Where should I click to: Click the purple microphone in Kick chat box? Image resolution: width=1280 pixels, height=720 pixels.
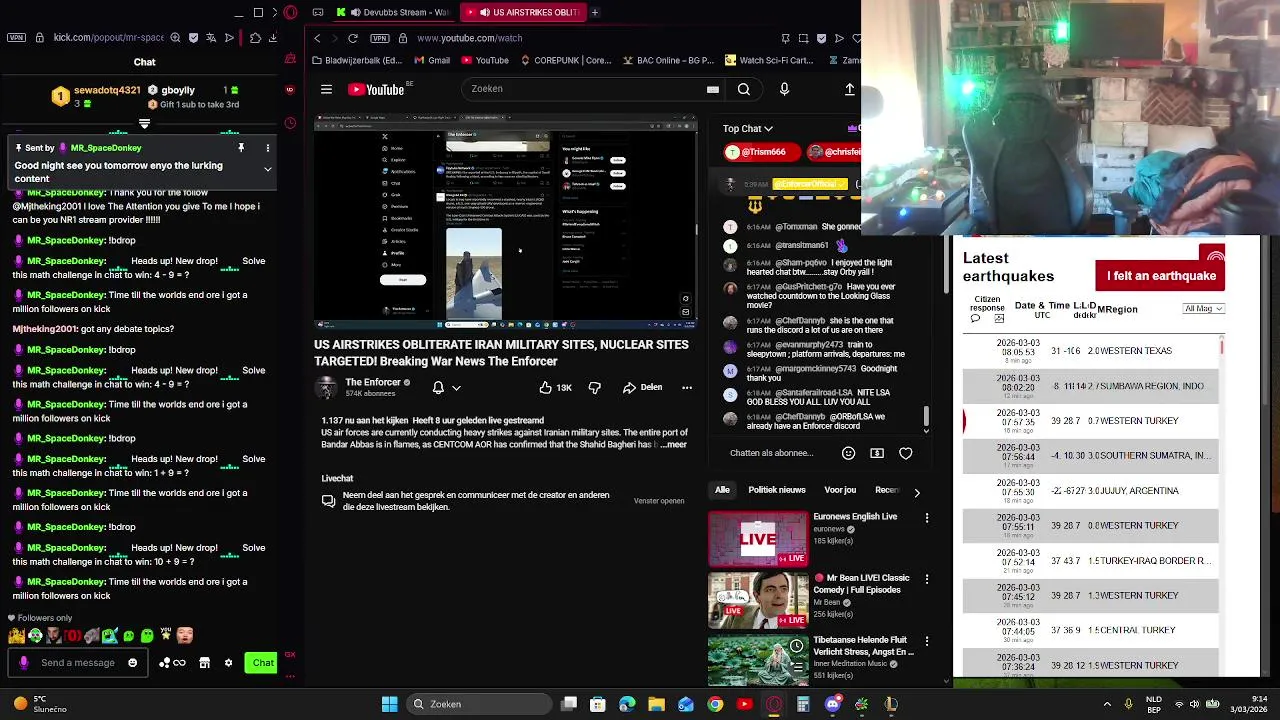click(24, 662)
